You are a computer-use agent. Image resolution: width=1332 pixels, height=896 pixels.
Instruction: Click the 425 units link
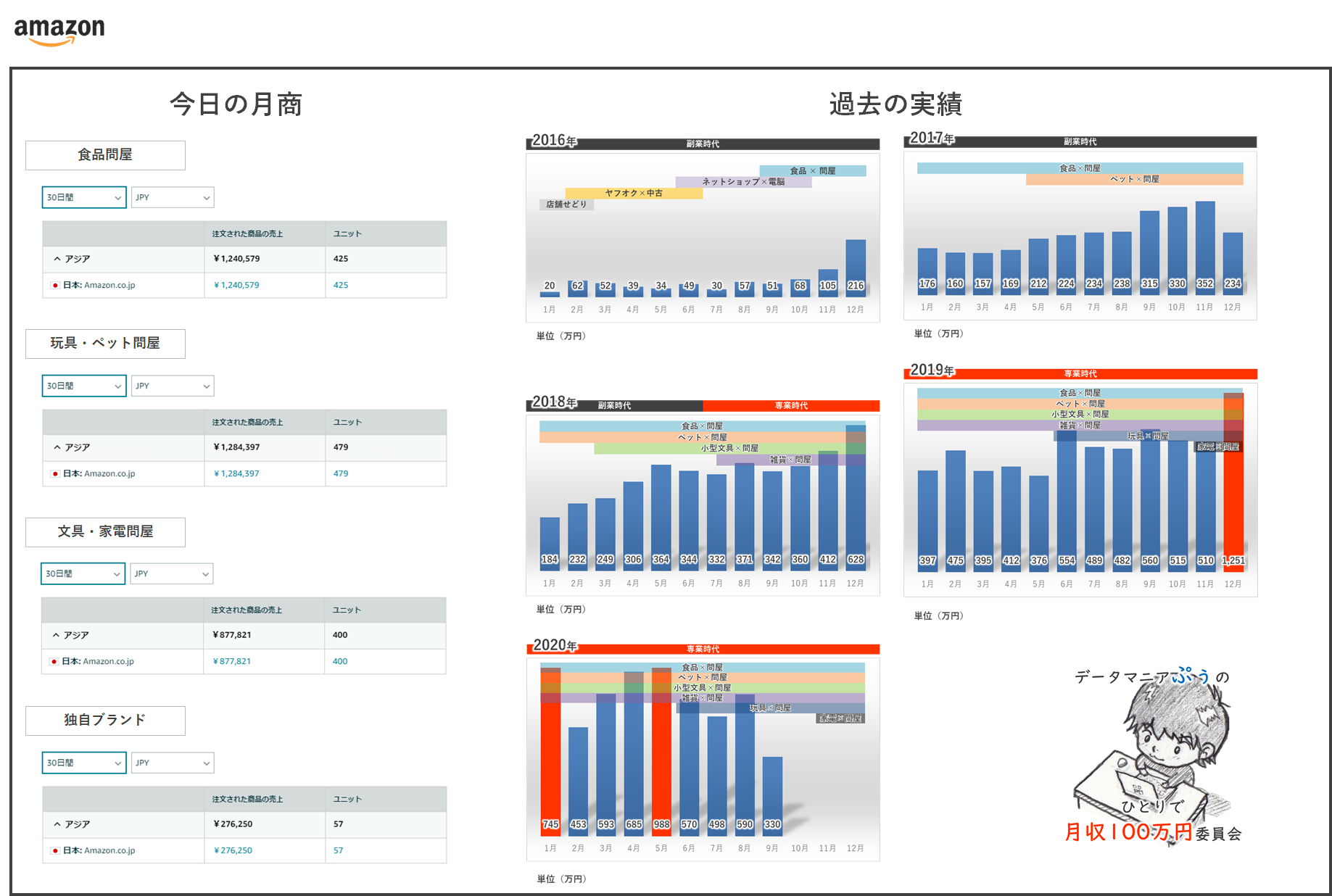click(341, 285)
